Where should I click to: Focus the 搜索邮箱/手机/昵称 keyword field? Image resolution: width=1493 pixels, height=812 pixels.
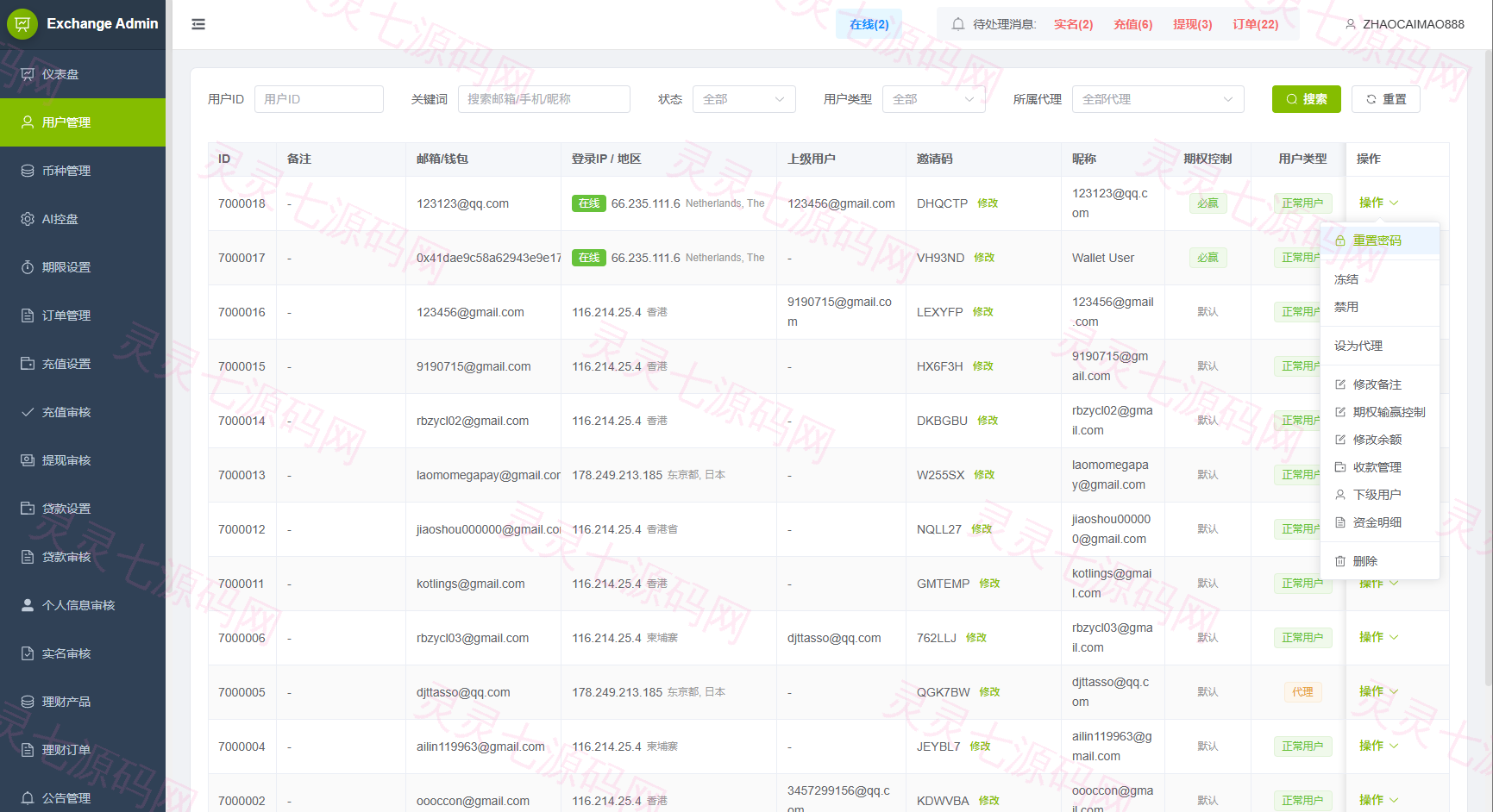pyautogui.click(x=544, y=99)
